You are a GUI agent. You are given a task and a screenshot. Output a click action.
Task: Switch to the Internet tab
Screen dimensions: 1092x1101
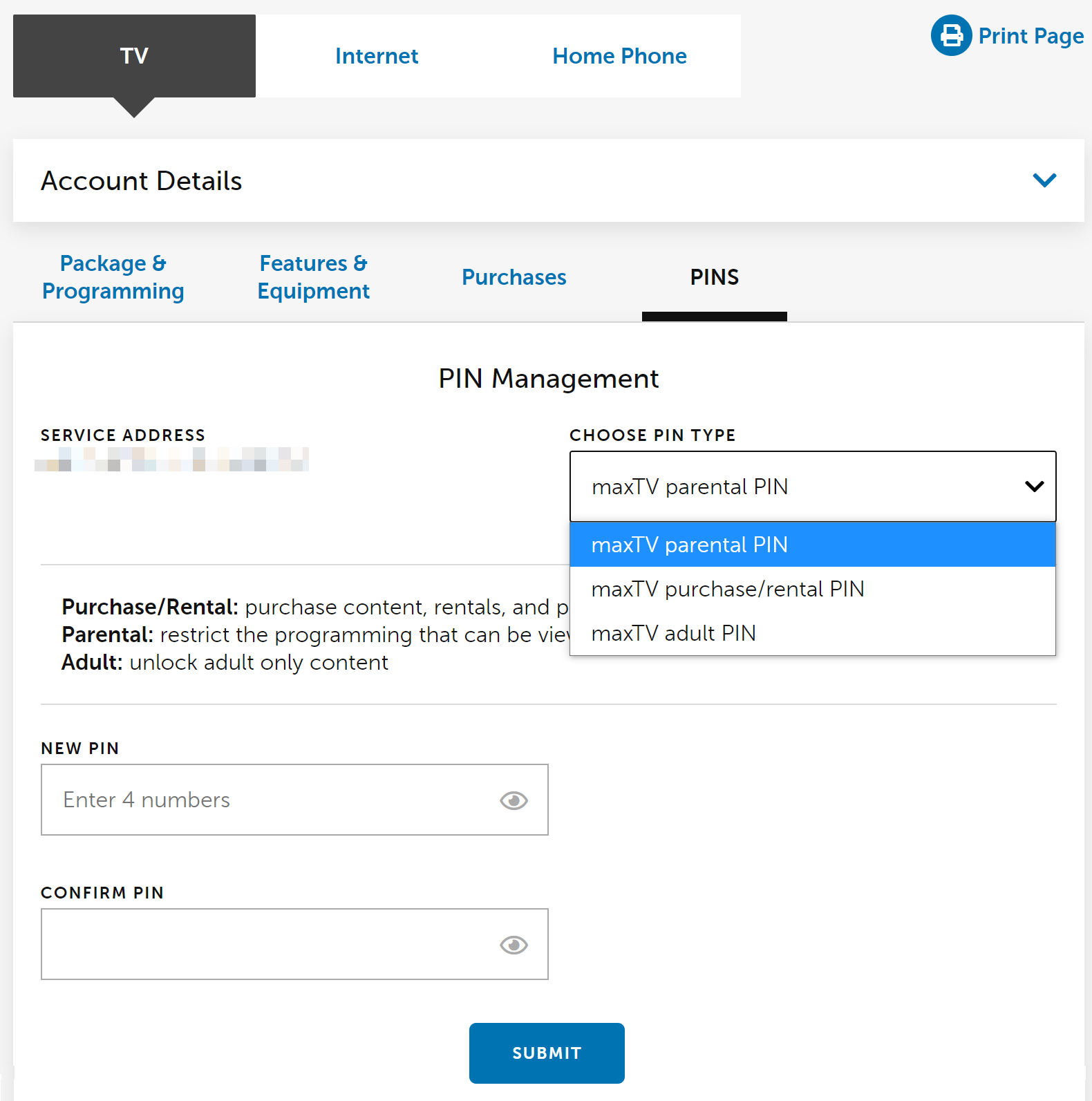377,56
